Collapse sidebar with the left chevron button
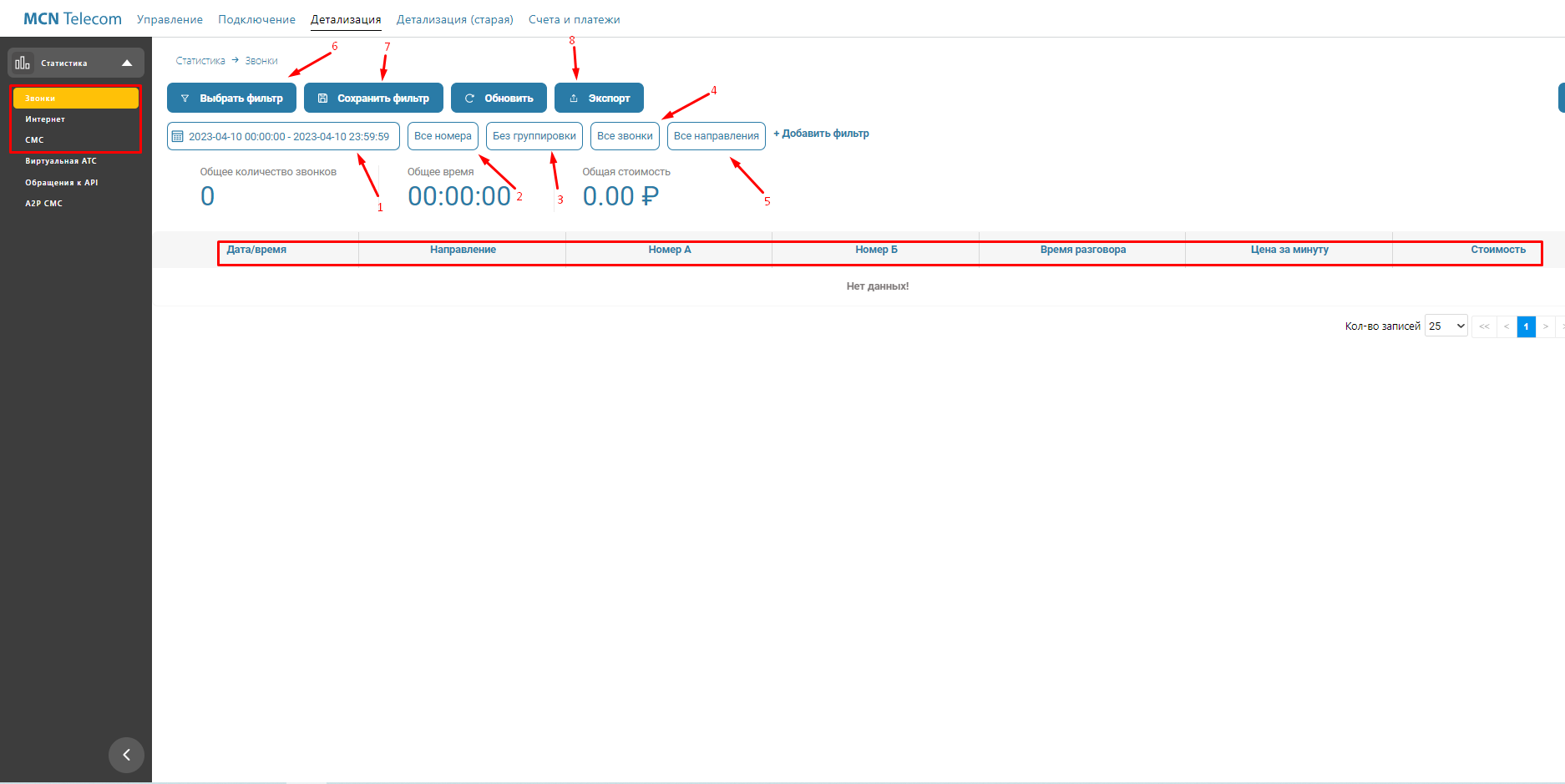Viewport: 1565px width, 784px height. (x=126, y=755)
